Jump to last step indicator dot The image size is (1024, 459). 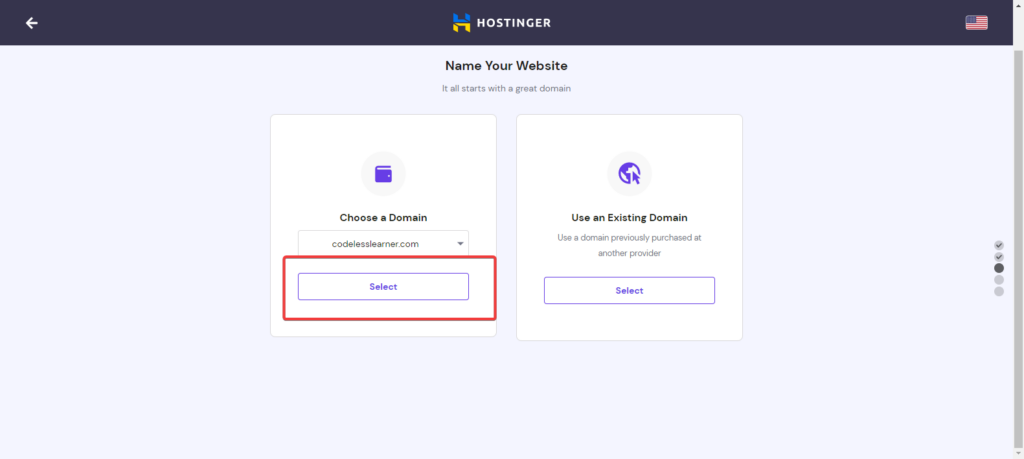coord(999,291)
